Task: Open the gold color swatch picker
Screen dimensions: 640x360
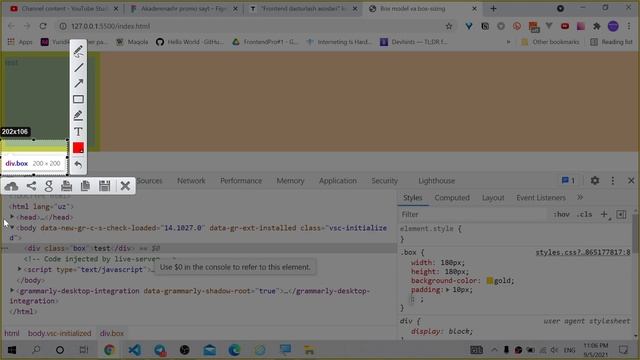Action: coord(489,281)
